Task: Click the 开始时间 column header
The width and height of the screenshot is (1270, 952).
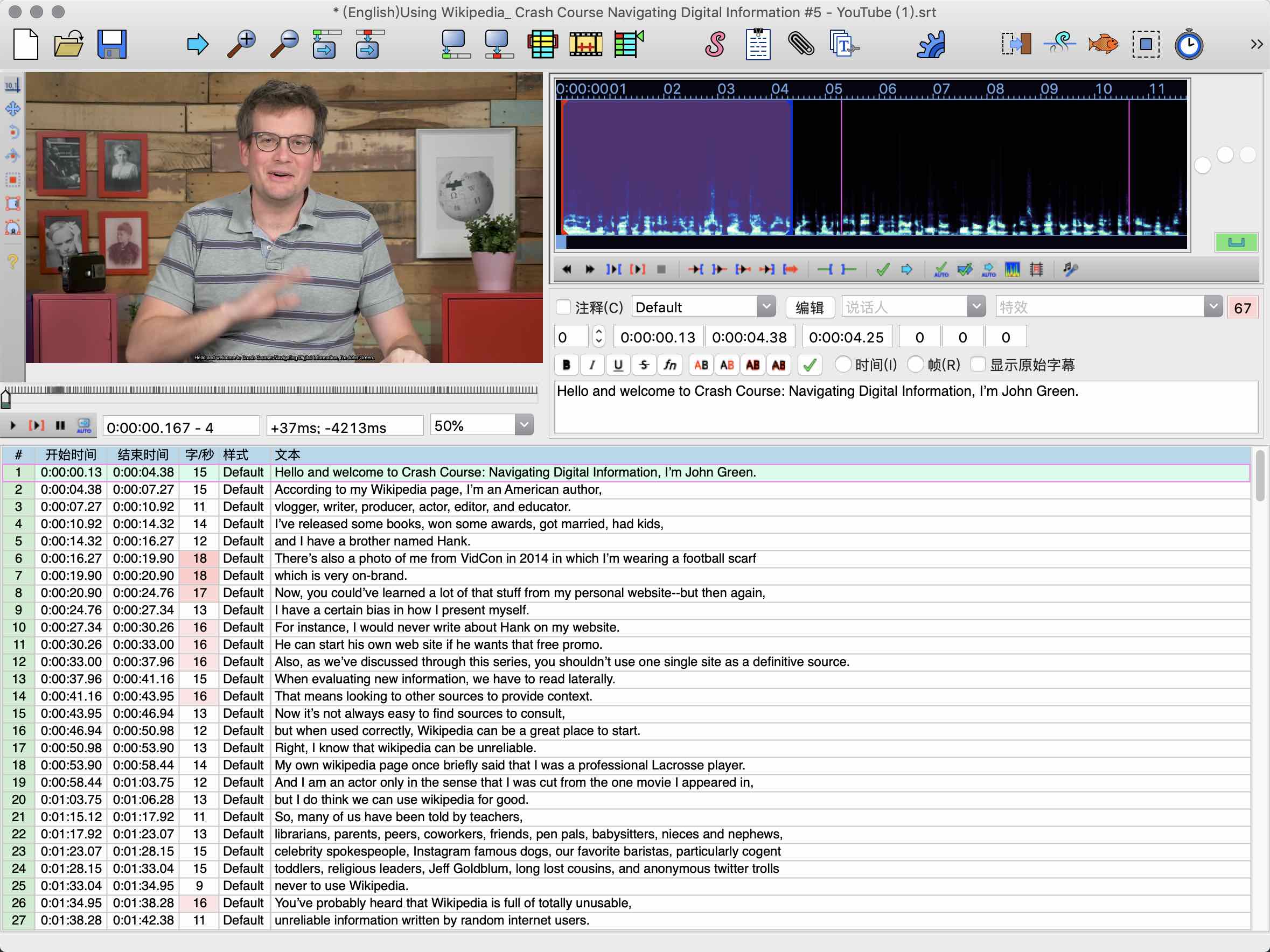Action: [71, 455]
